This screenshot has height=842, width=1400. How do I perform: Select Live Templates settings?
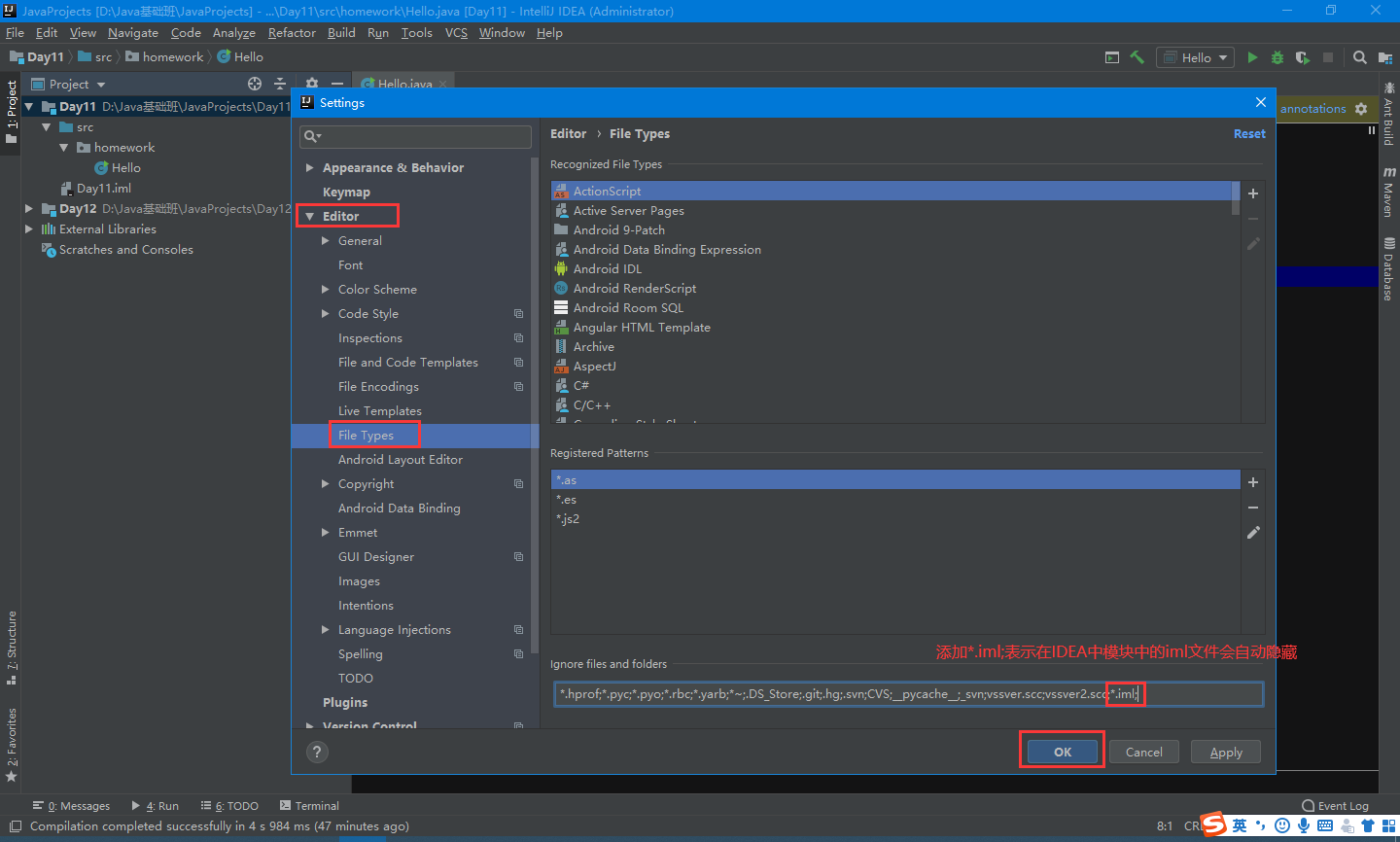pos(379,411)
